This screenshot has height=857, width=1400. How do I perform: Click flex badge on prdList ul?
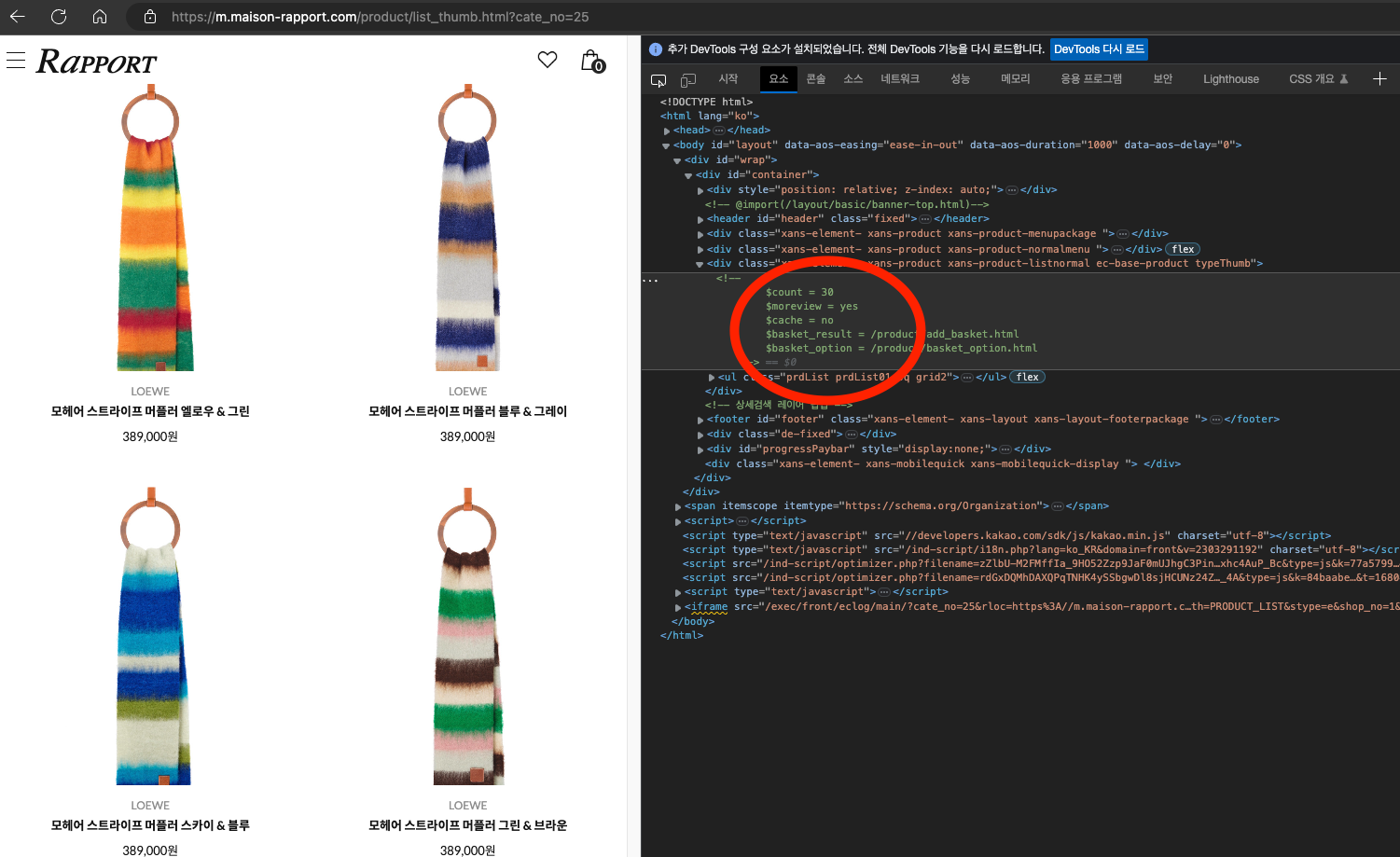1027,377
